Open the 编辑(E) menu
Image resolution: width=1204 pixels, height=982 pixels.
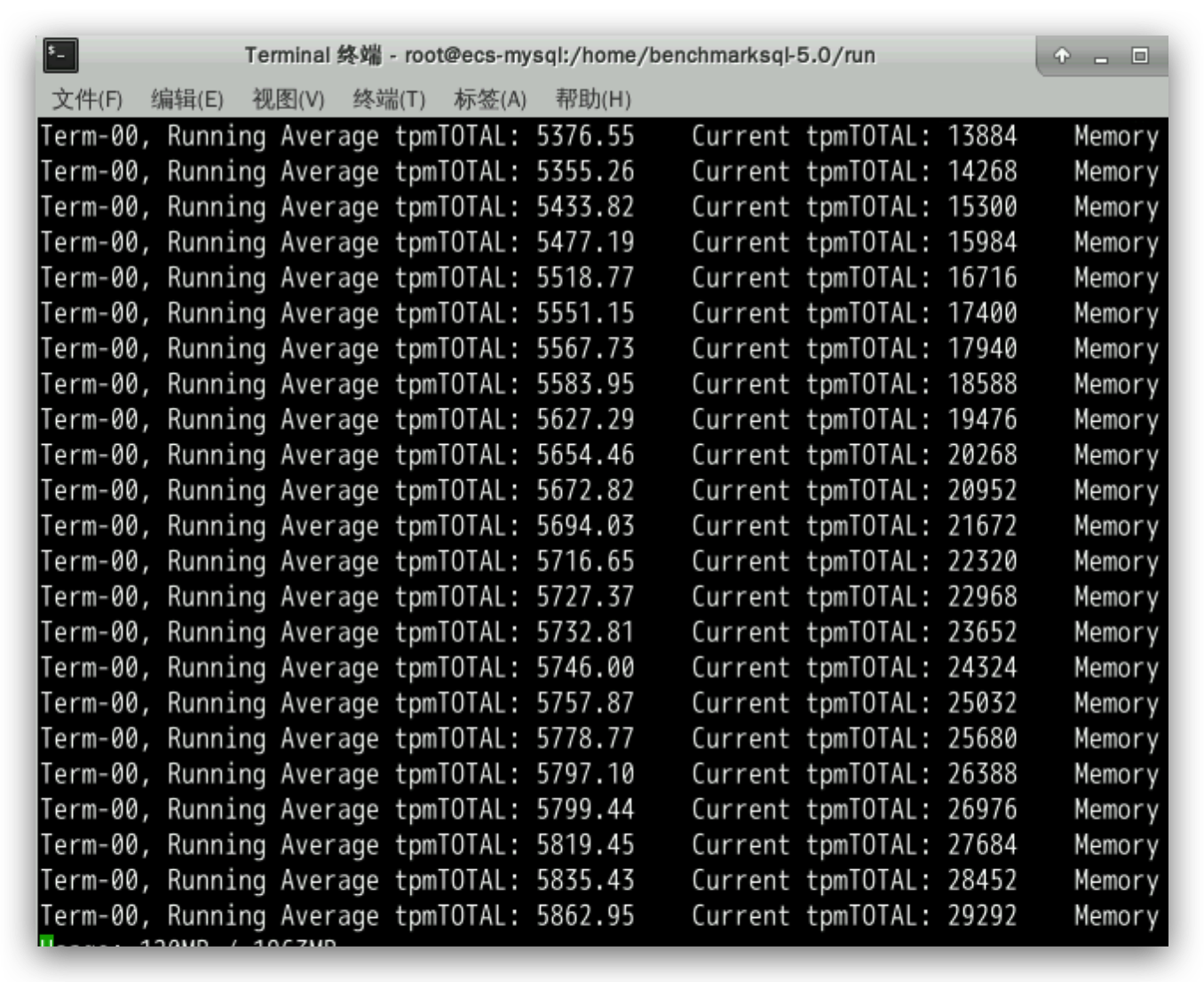tap(187, 99)
